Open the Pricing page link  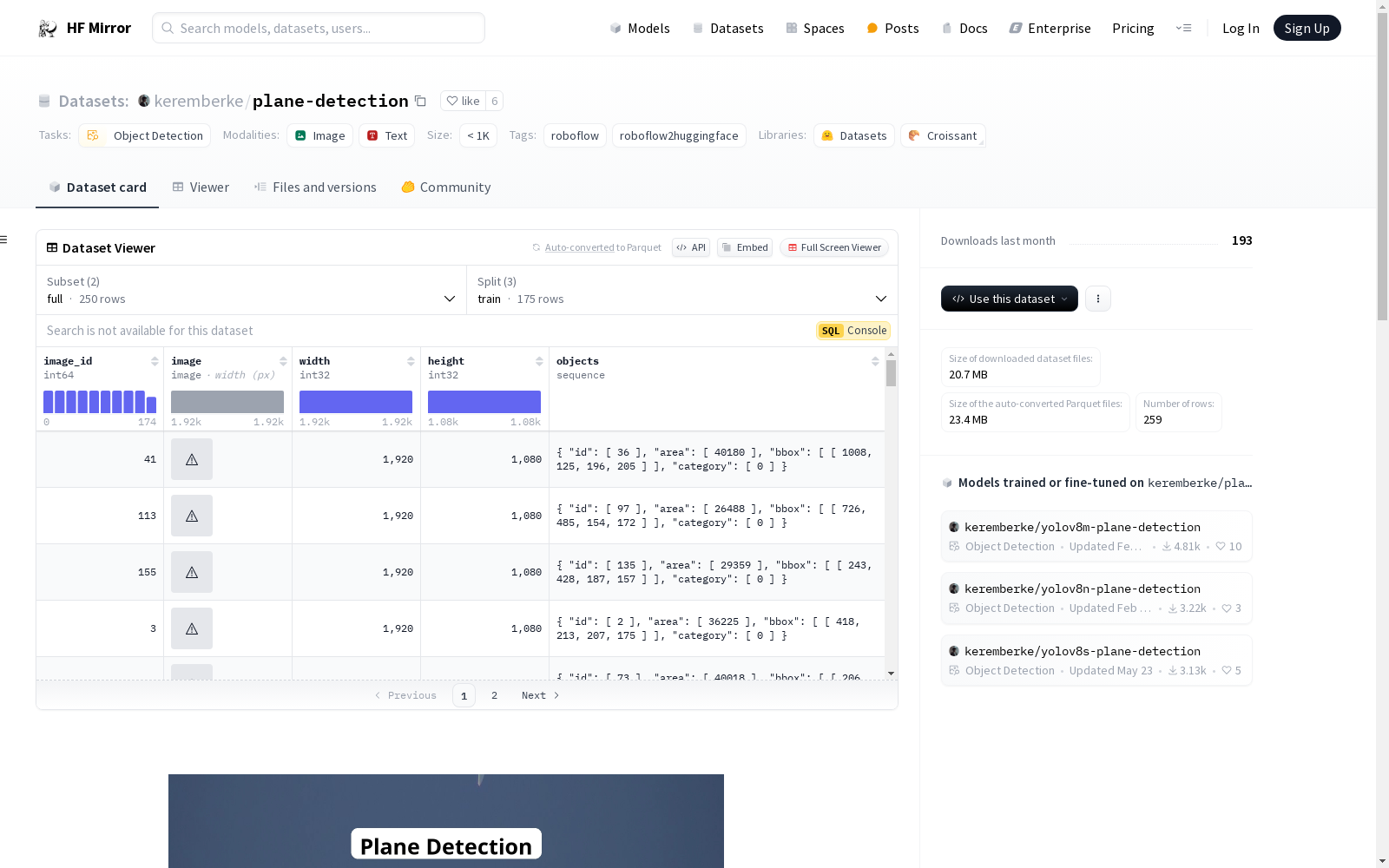click(1133, 28)
